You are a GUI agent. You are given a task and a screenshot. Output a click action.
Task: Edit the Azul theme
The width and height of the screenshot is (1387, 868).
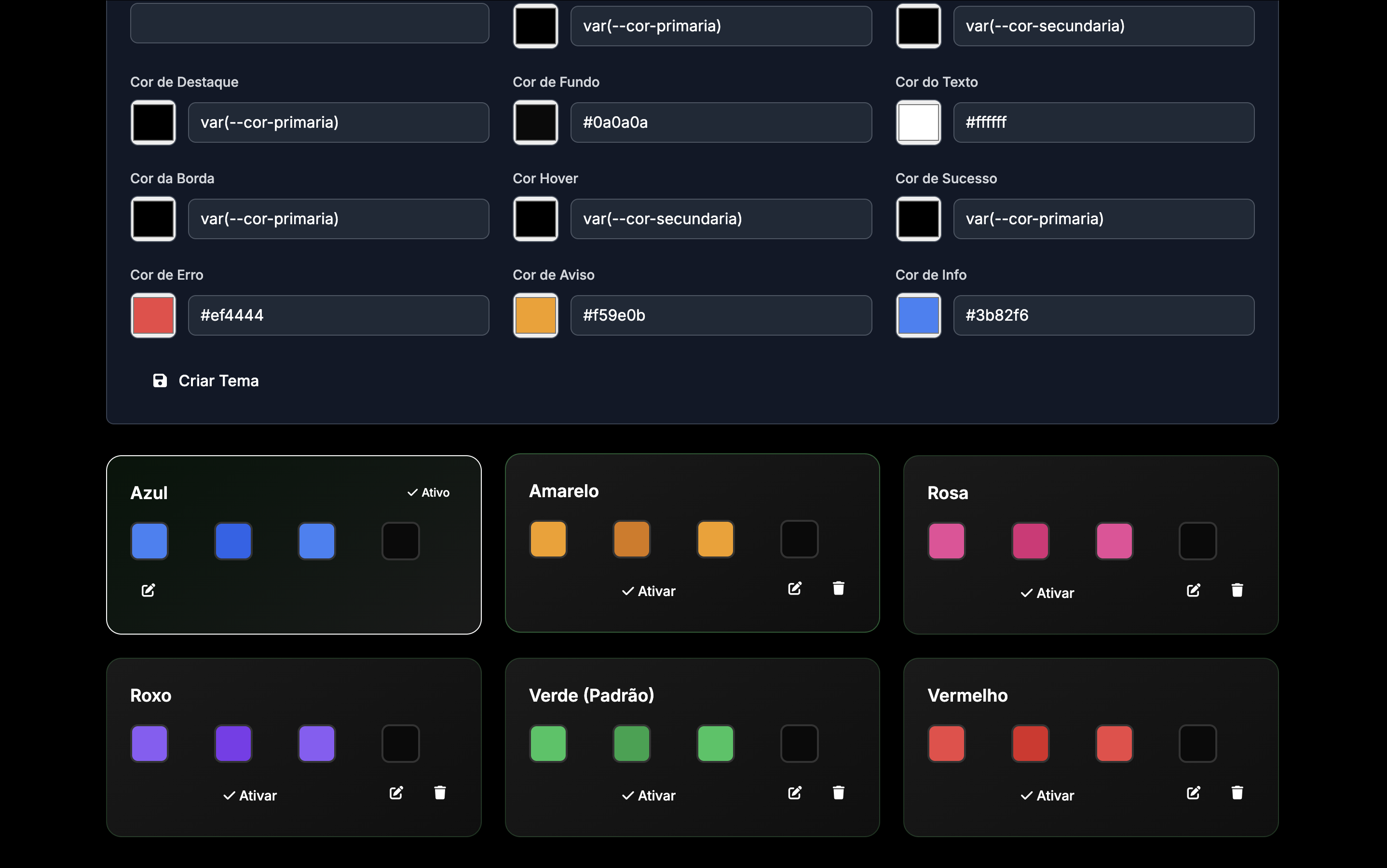pos(148,590)
